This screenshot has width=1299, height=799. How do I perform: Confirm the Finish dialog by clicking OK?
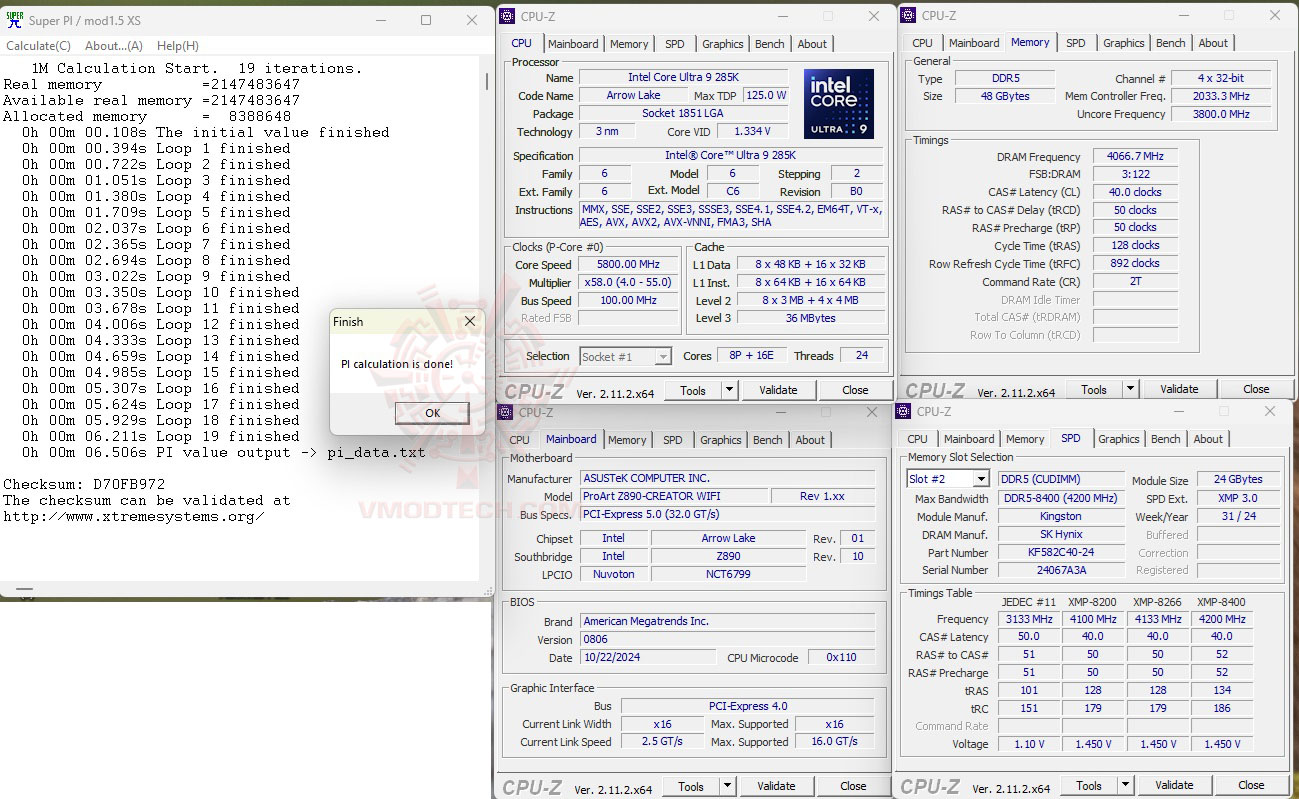tap(432, 413)
